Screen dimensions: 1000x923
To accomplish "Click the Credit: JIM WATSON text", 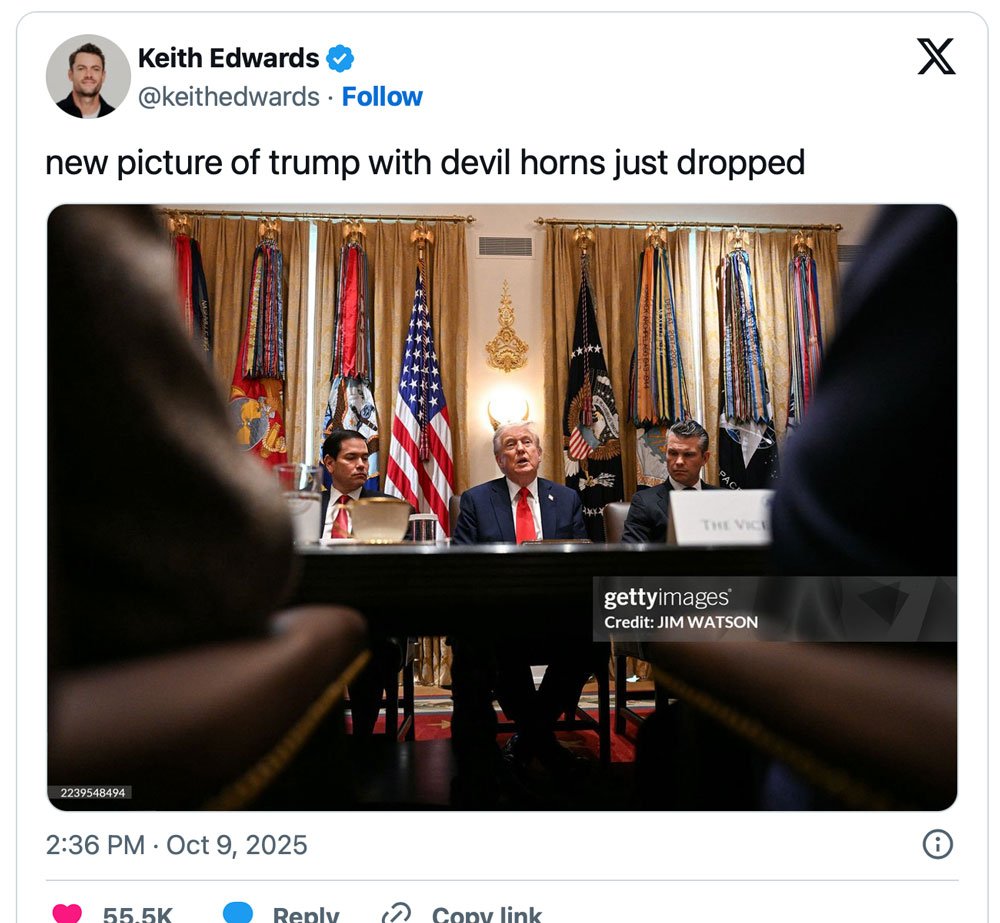I will (681, 622).
